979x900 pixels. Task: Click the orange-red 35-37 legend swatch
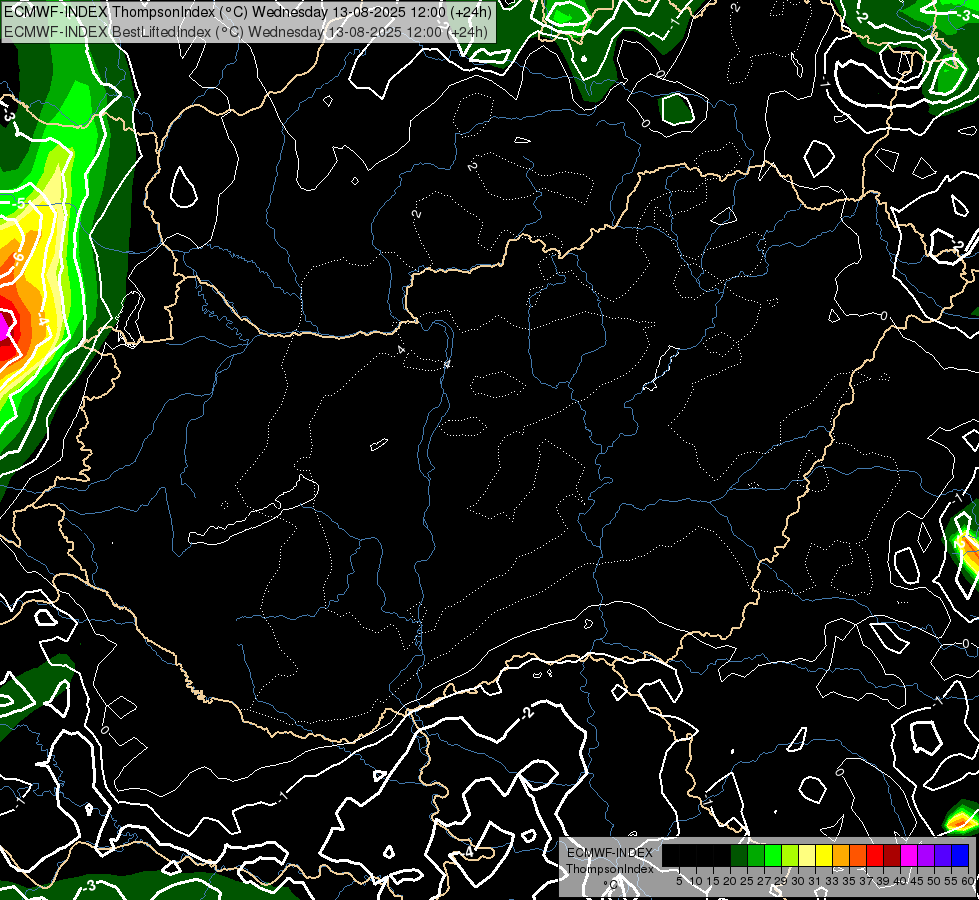[858, 856]
